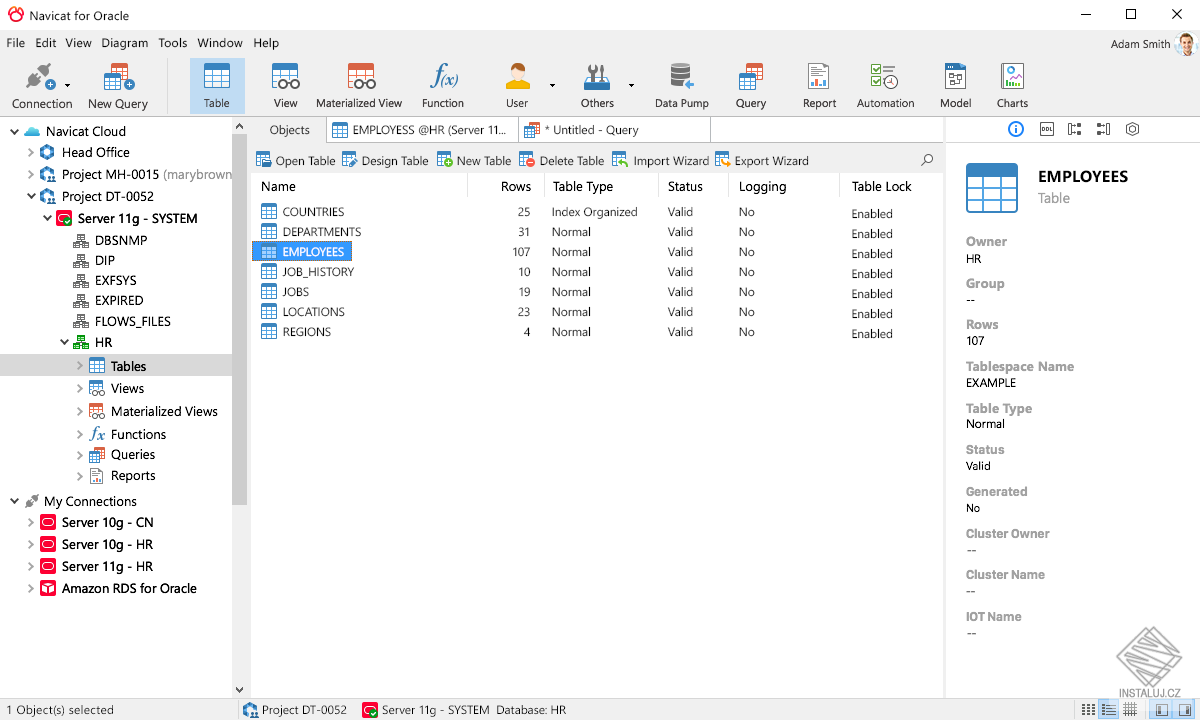Select the Reports tree item

pyautogui.click(x=122, y=476)
